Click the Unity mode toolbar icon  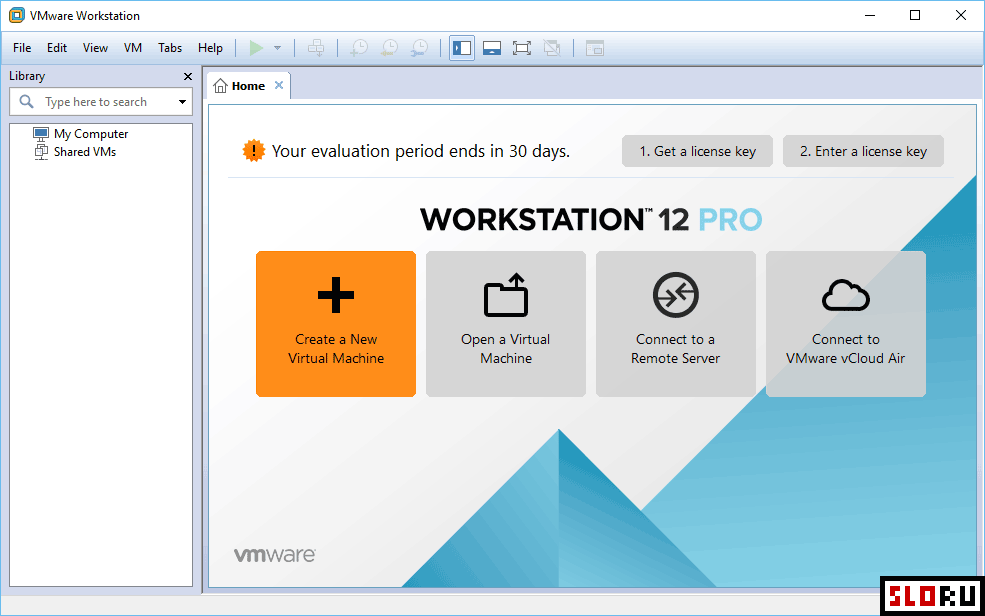[x=552, y=48]
